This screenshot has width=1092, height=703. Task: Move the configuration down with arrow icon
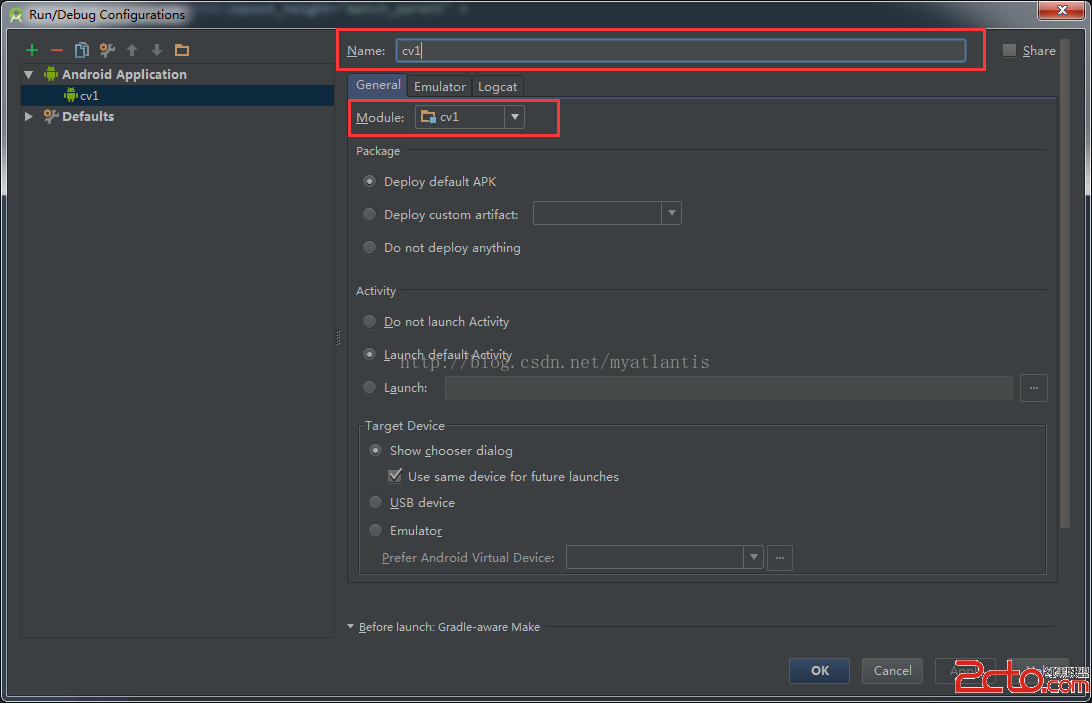pyautogui.click(x=157, y=50)
